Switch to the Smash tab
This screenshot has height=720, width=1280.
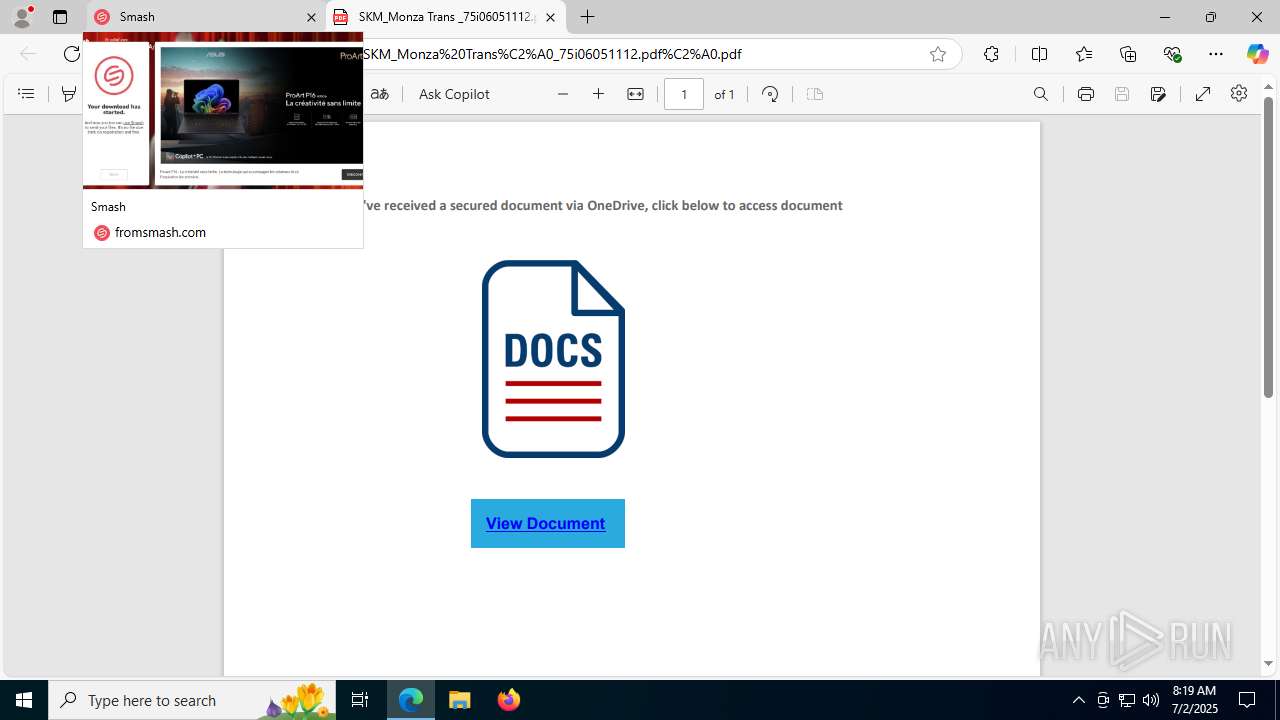click(206, 17)
